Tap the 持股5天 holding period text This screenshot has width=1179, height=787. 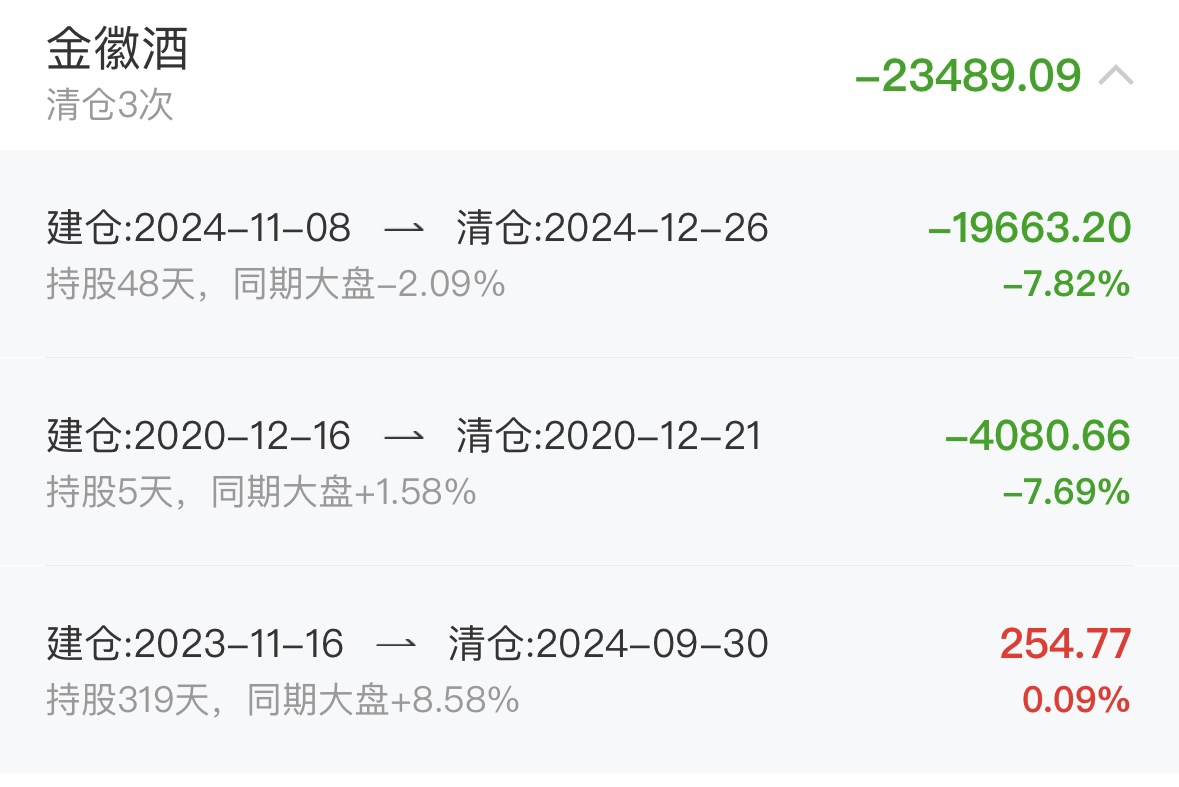(x=111, y=492)
